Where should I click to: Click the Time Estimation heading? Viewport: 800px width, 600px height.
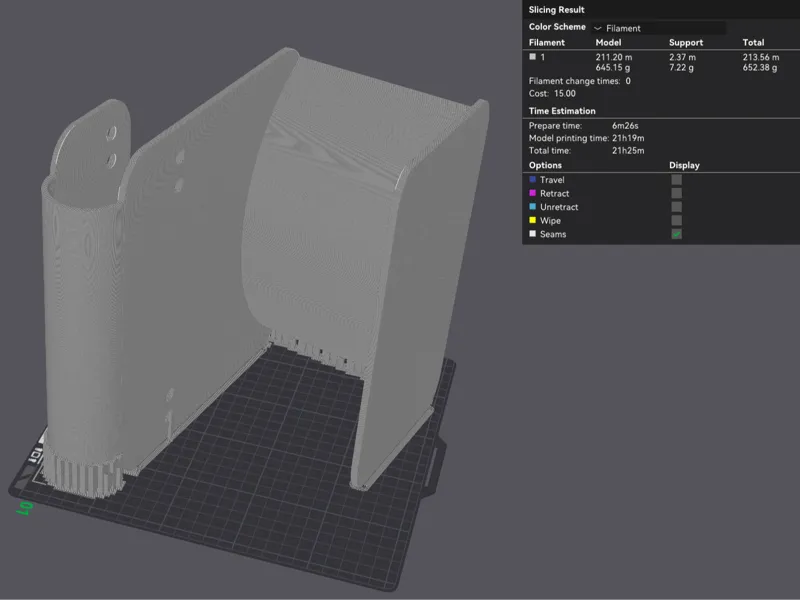pyautogui.click(x=562, y=111)
